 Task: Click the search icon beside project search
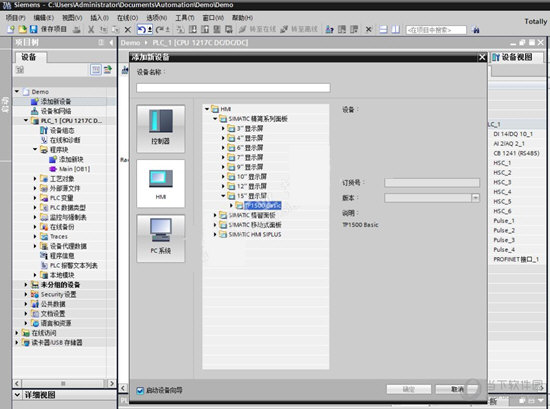pyautogui.click(x=476, y=30)
